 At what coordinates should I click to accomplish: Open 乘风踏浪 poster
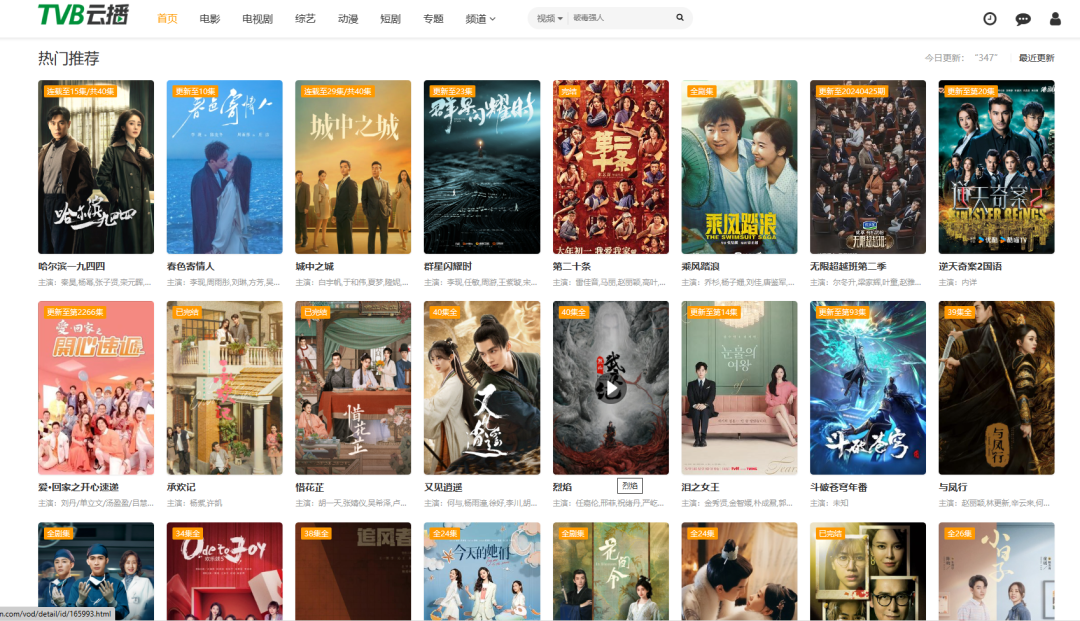point(740,167)
